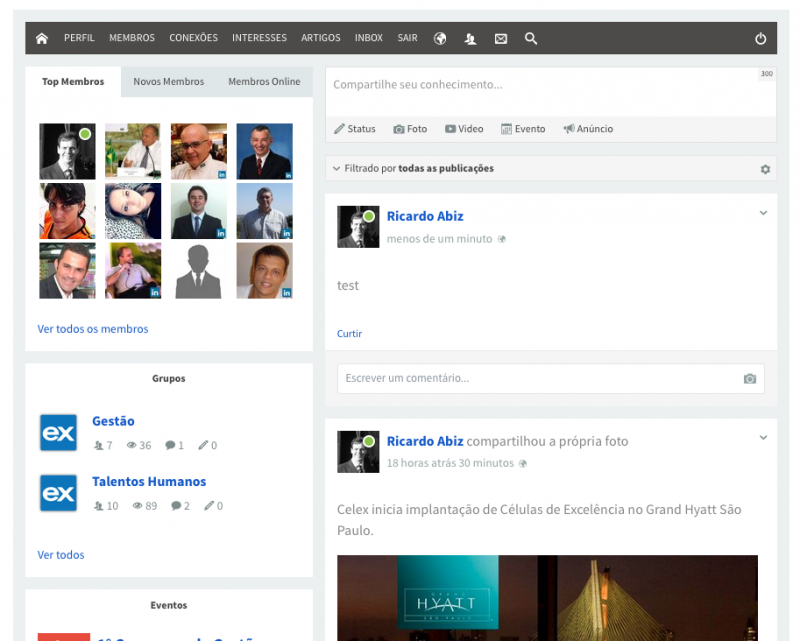Open Ricardo Abiz name on test post

pyautogui.click(x=425, y=216)
